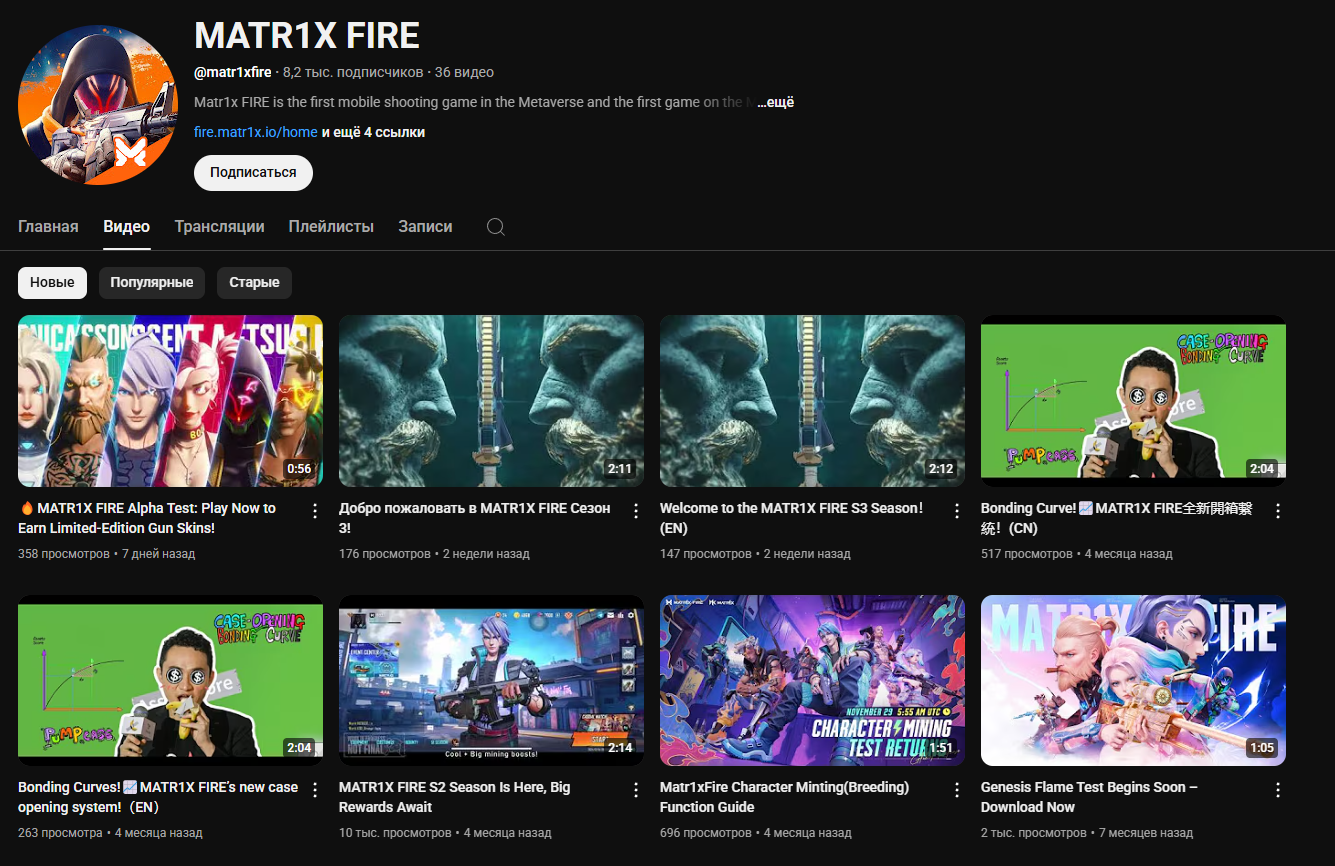This screenshot has width=1335, height=866.
Task: Expand channel description with …ещё
Action: click(x=775, y=103)
